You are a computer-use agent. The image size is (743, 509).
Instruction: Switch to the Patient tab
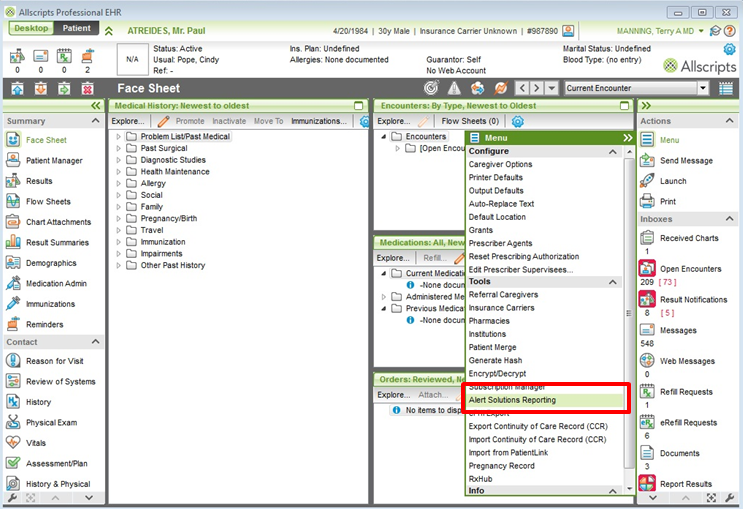click(76, 28)
